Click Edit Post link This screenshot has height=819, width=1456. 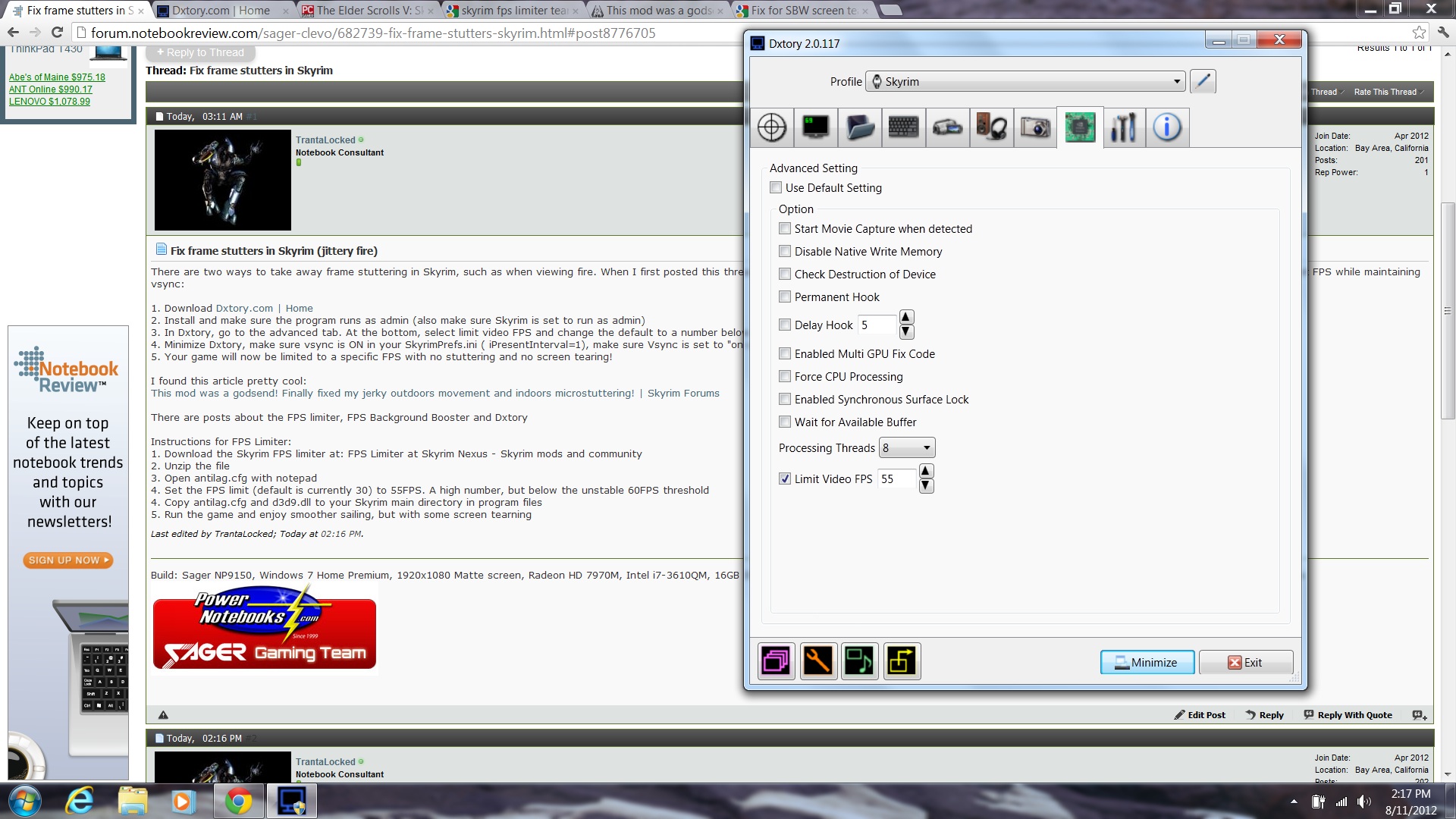[x=1200, y=714]
